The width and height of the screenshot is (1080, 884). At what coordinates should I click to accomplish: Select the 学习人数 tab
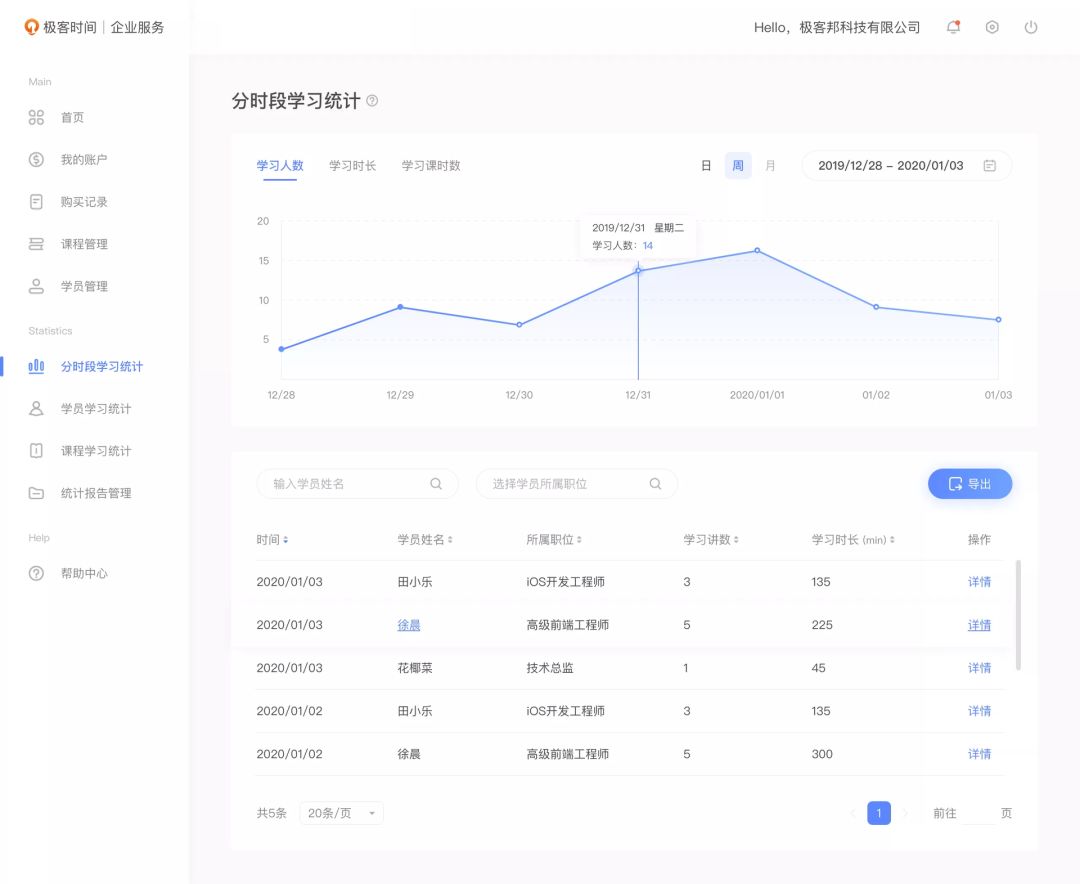point(280,166)
